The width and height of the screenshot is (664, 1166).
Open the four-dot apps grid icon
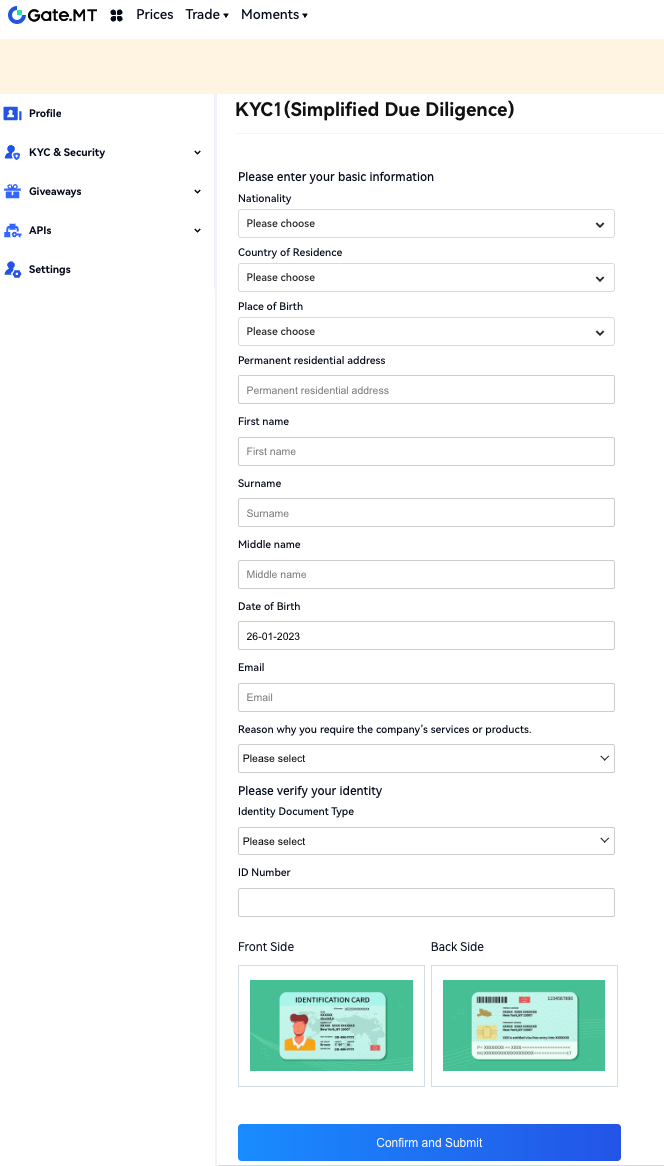tap(117, 15)
